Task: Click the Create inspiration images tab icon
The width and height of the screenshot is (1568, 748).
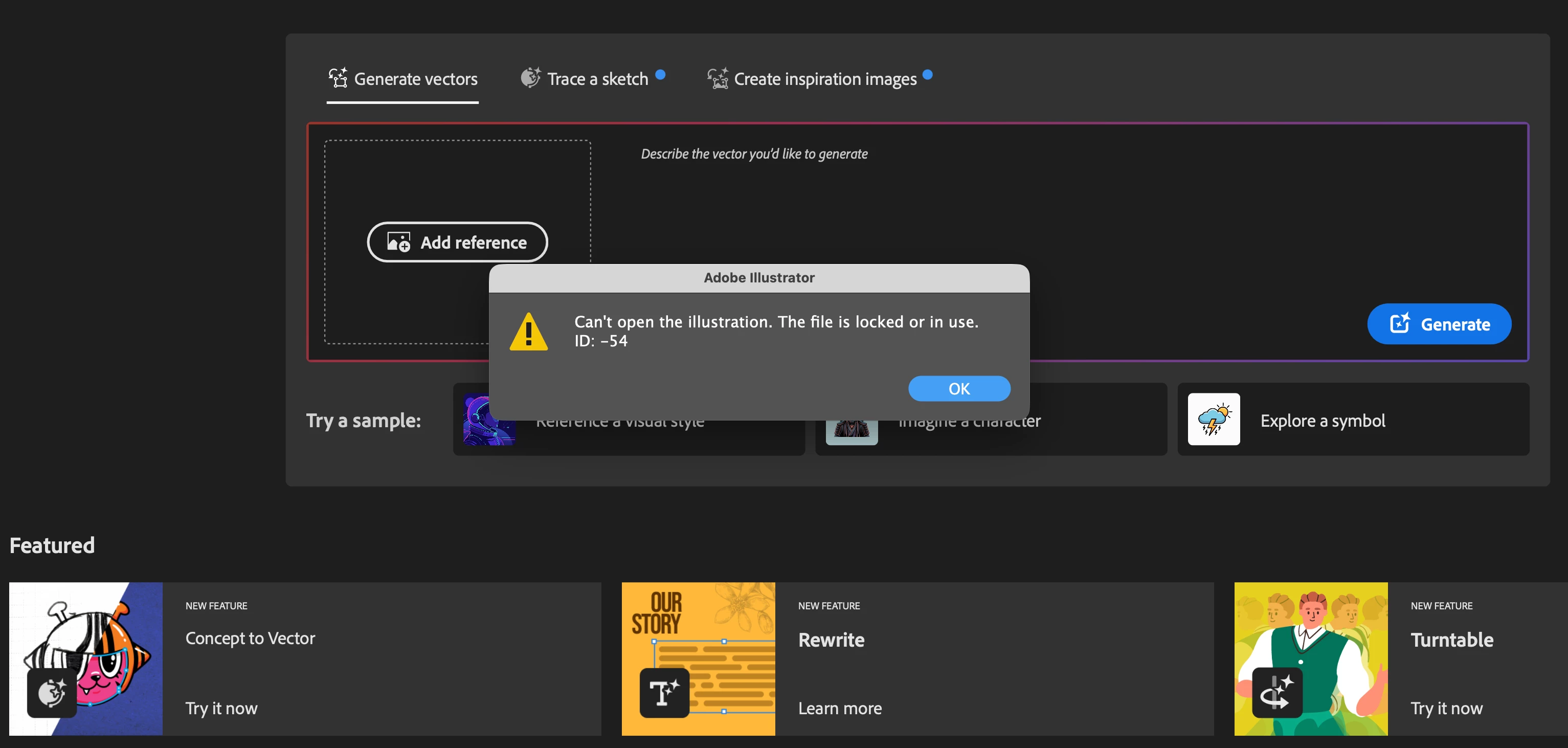Action: coord(718,78)
